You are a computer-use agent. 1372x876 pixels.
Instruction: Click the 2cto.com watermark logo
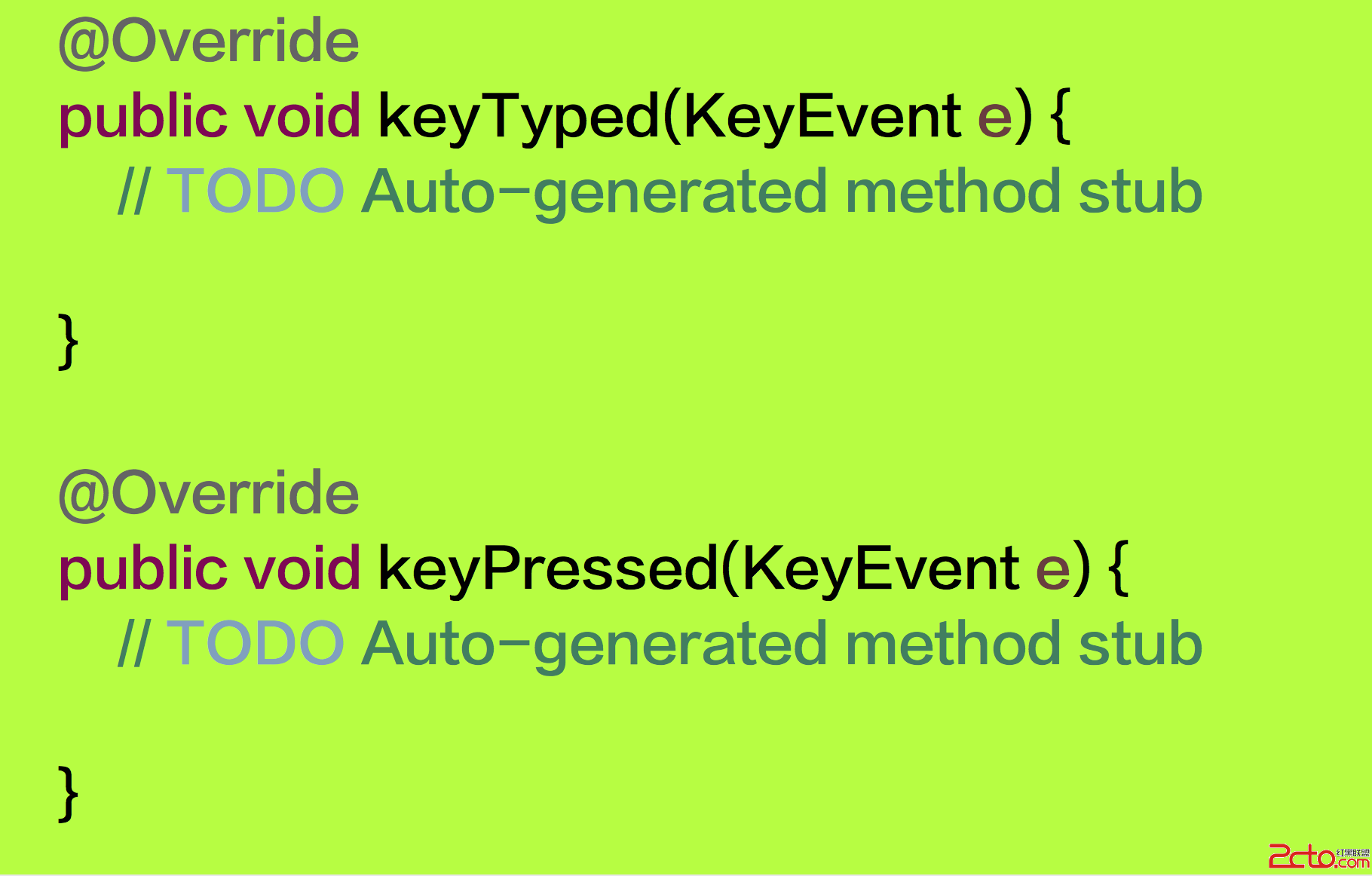pos(1318,856)
